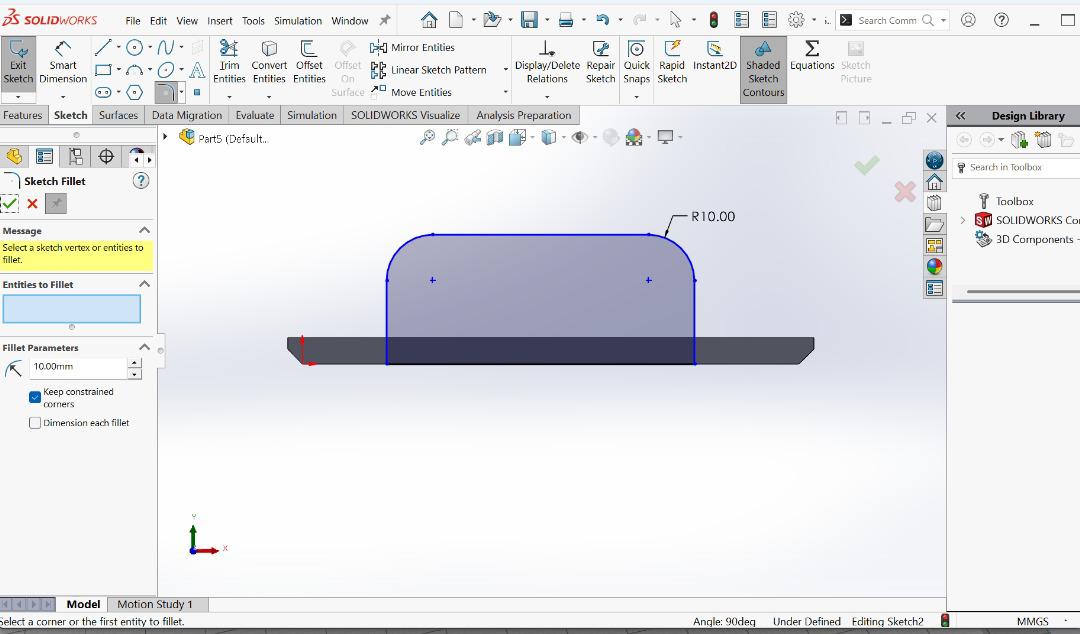Switch to the Motion Study 1 tab
This screenshot has height=634, width=1080.
click(x=155, y=604)
